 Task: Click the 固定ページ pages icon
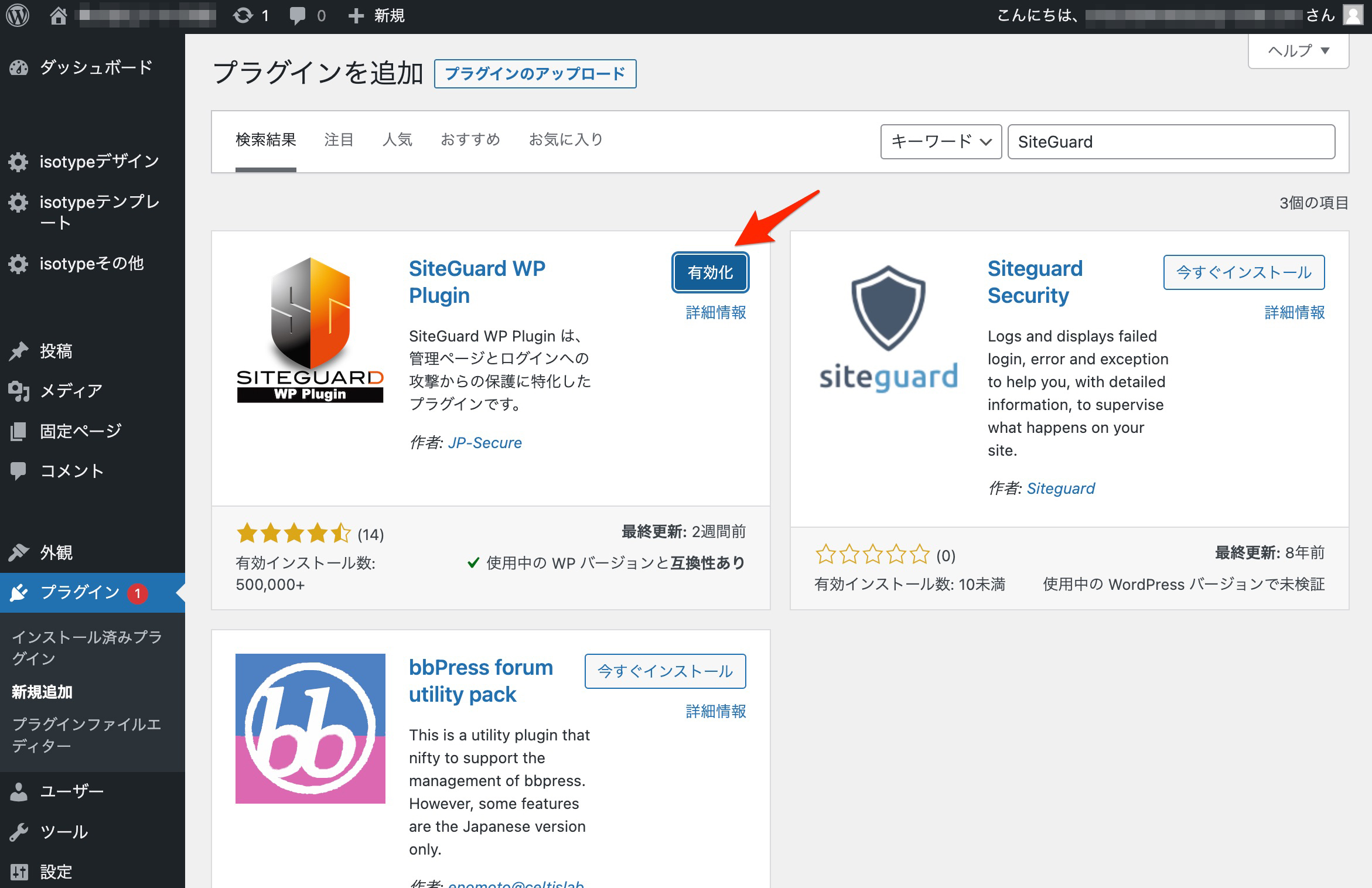19,432
